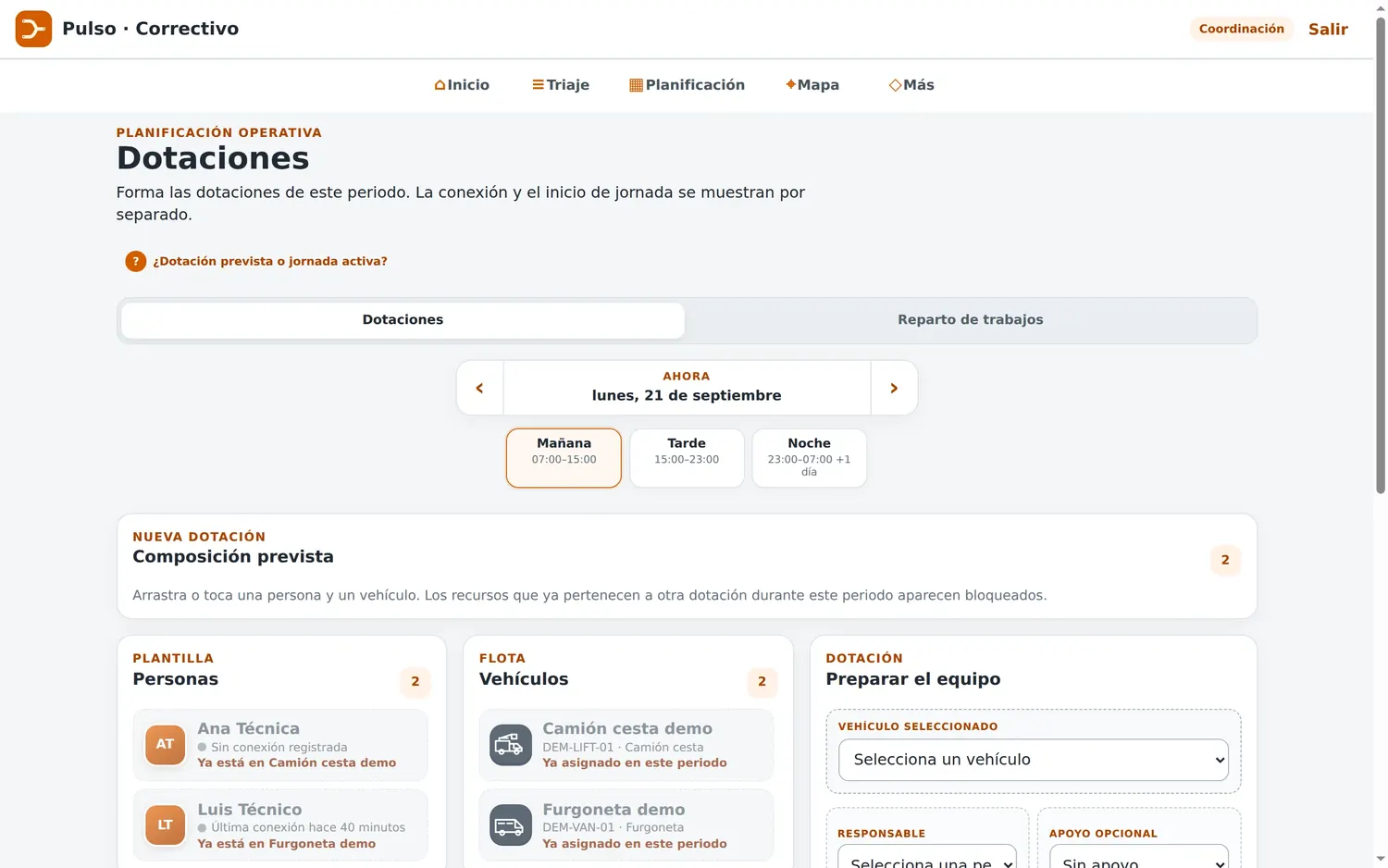
Task: Click the 'Pulso · Correctivo' app title
Action: (x=150, y=29)
